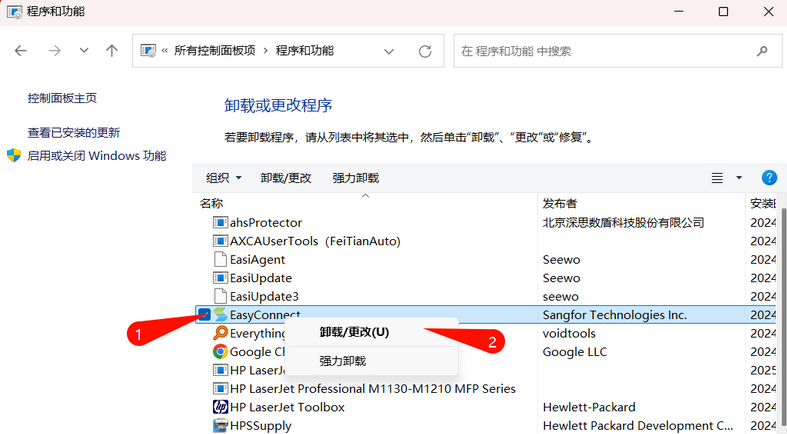Viewport: 787px width, 434px height.
Task: Click 强力卸载 in the toolbar
Action: pos(356,178)
